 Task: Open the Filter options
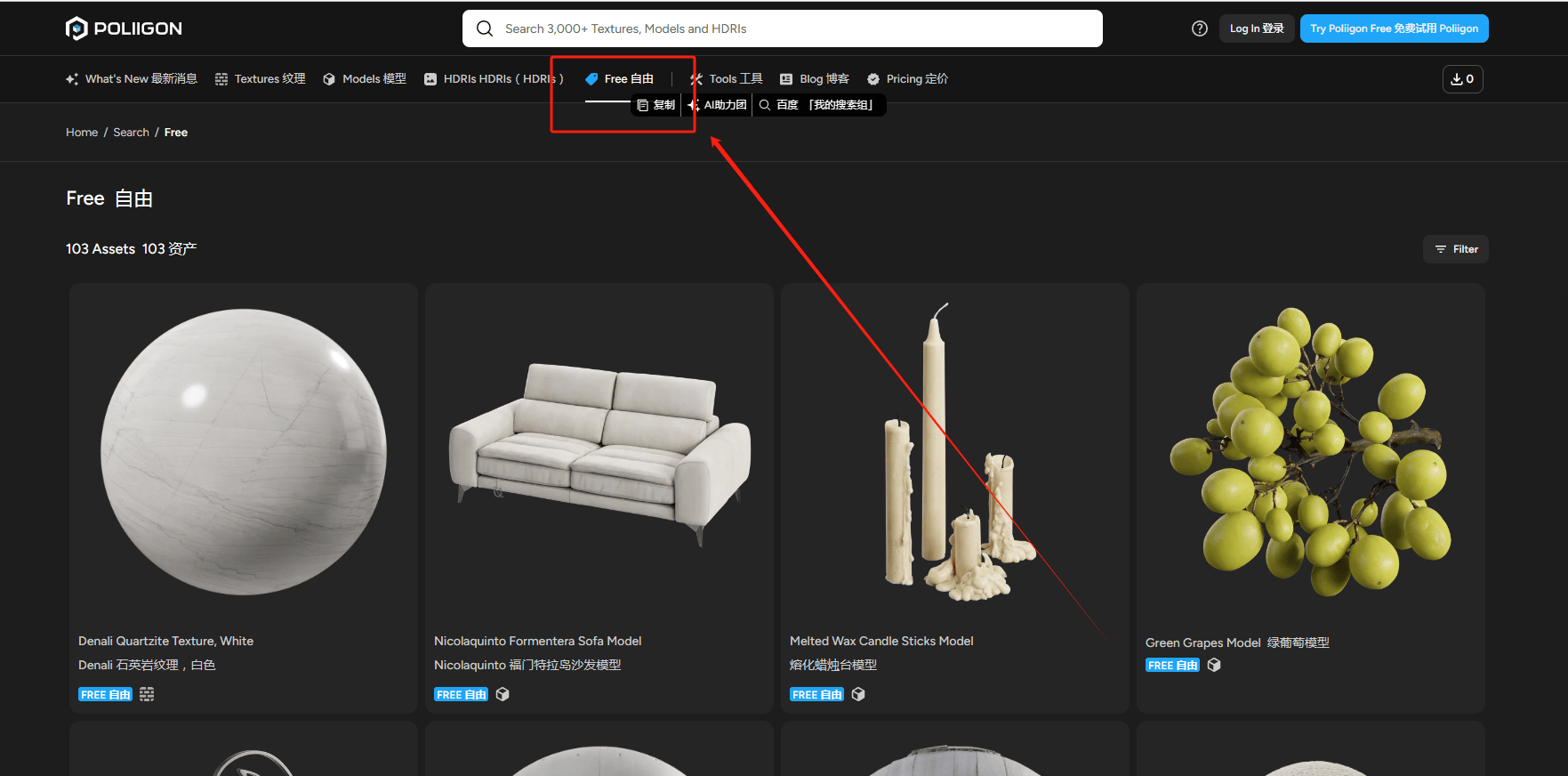point(1456,249)
